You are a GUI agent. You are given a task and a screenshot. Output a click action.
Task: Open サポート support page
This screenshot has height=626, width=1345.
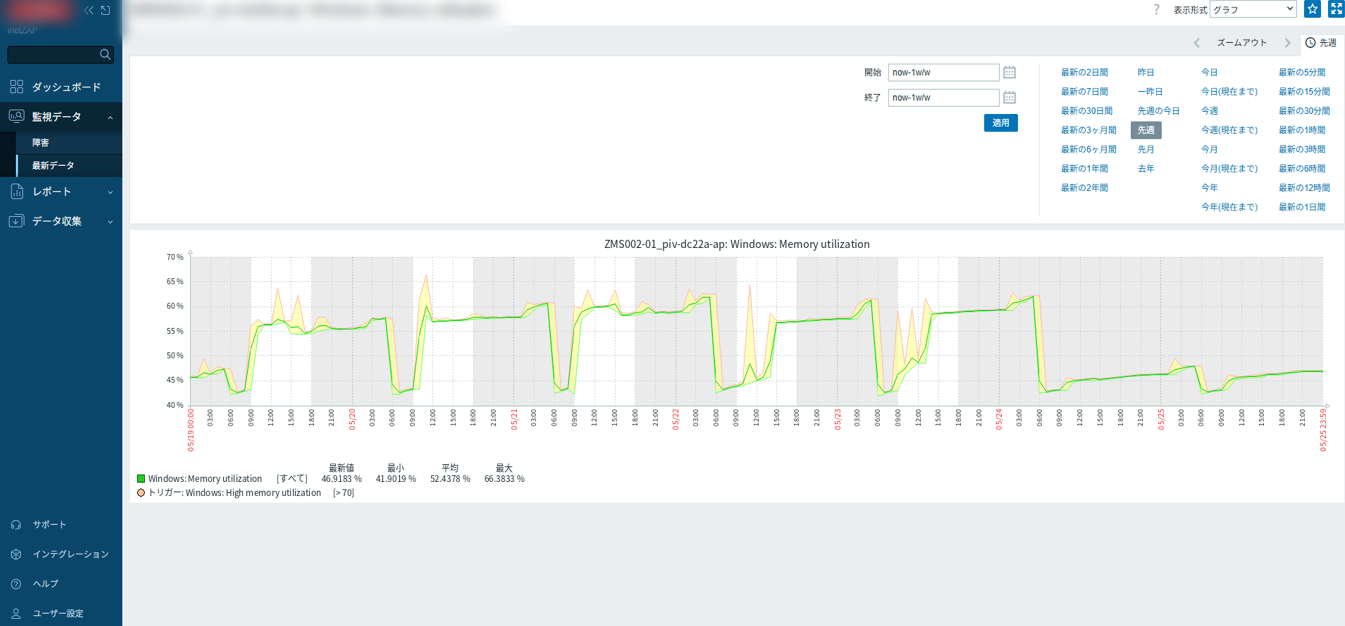[x=49, y=525]
